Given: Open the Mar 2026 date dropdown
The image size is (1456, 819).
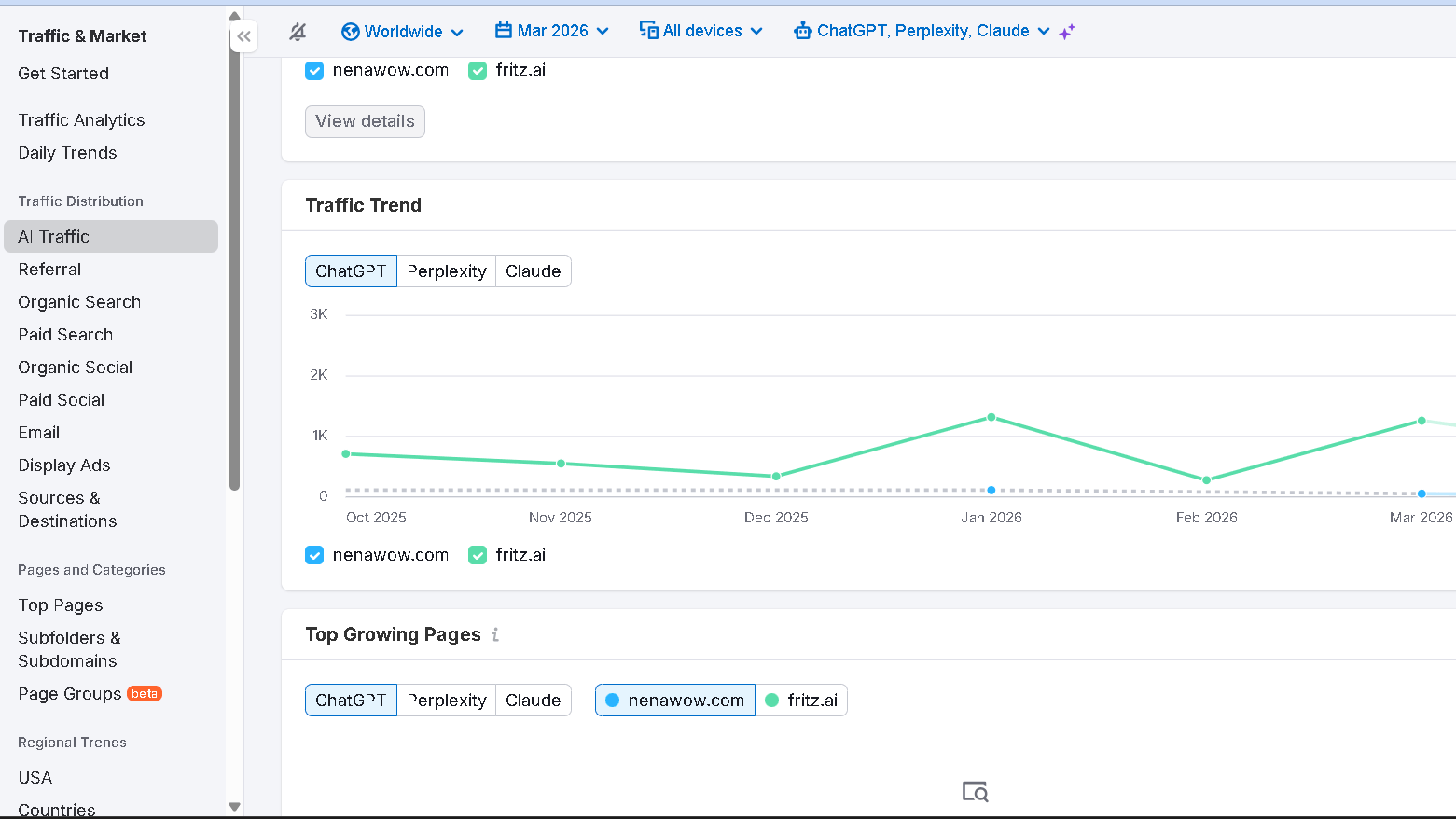Looking at the screenshot, I should pyautogui.click(x=552, y=31).
